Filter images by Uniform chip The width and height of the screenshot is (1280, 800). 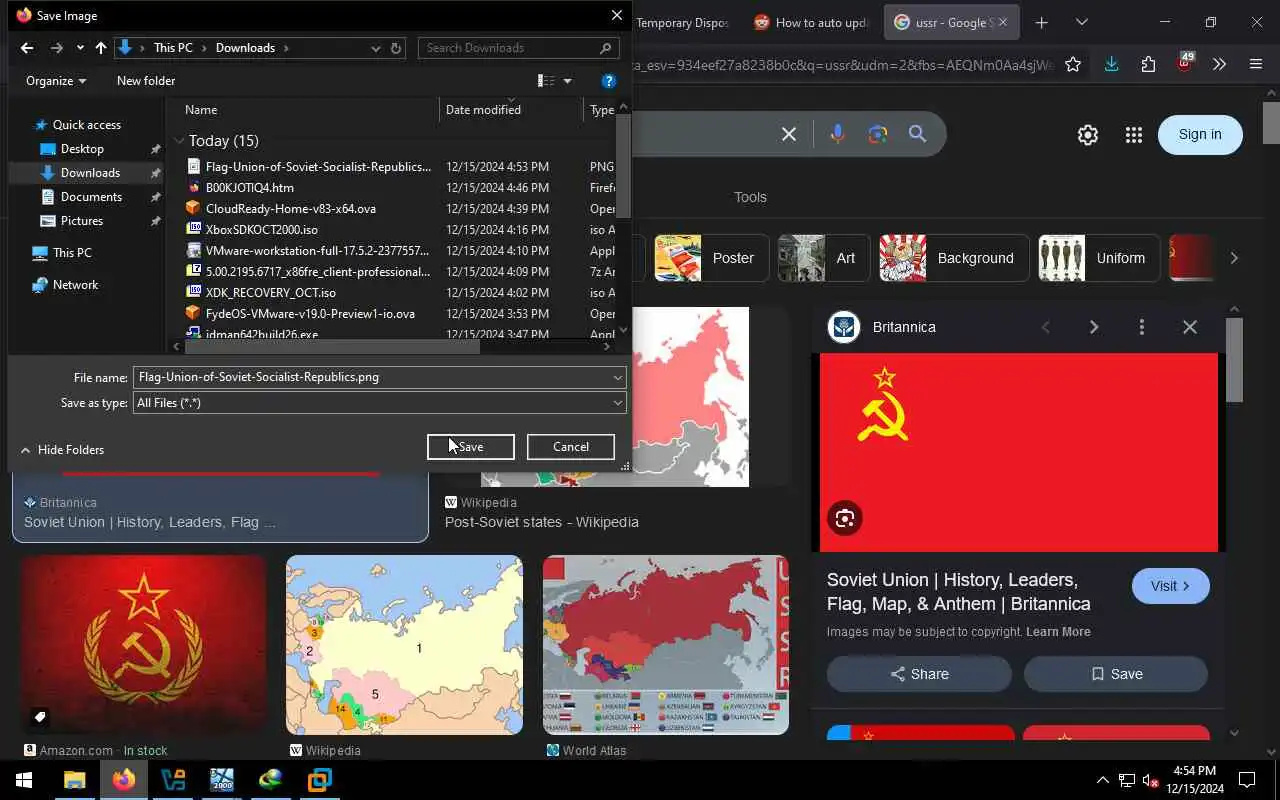1099,258
